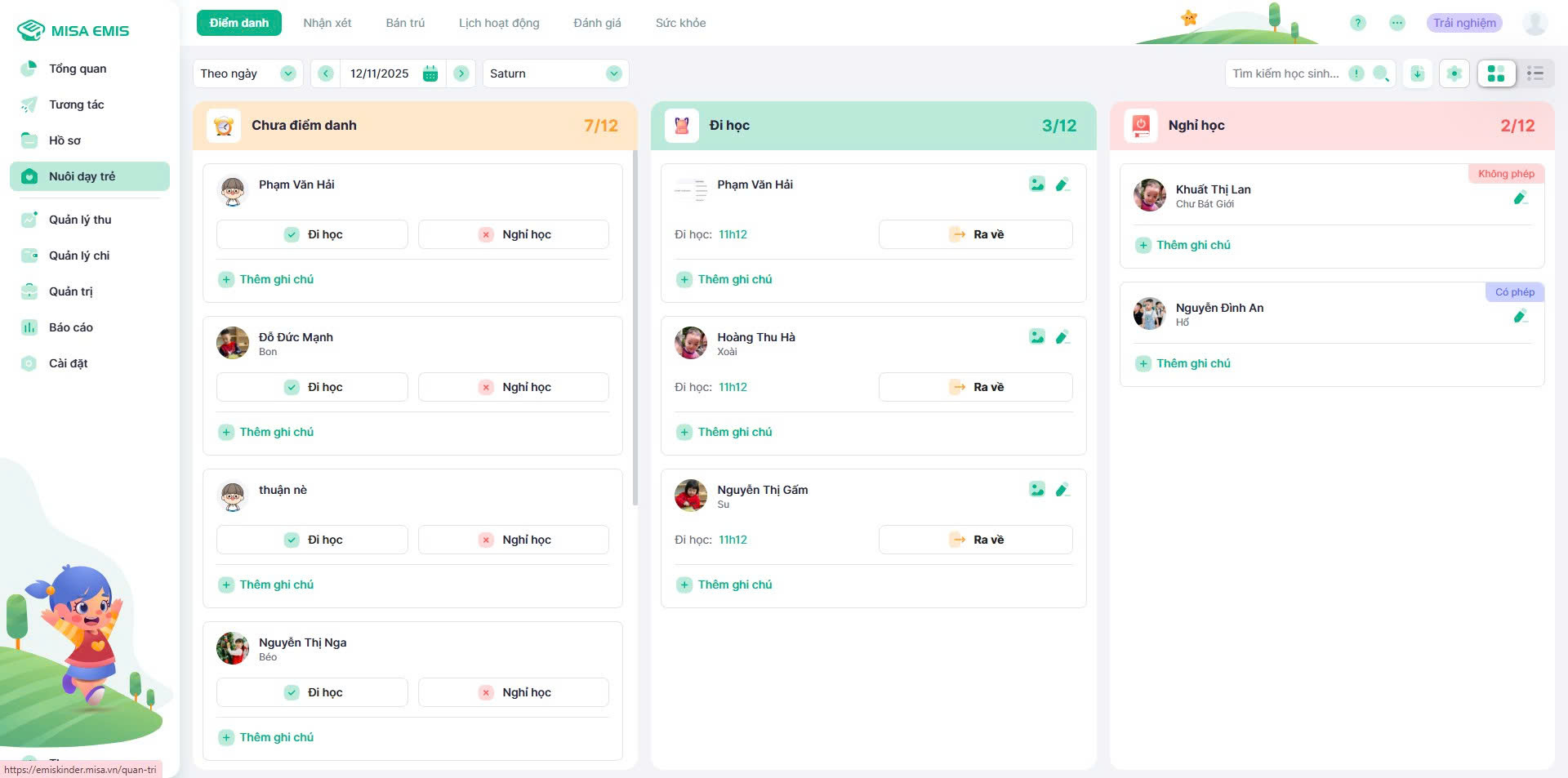Image resolution: width=1568 pixels, height=778 pixels.
Task: Mark thuận nè as Nghỉ học
Action: tap(514, 540)
